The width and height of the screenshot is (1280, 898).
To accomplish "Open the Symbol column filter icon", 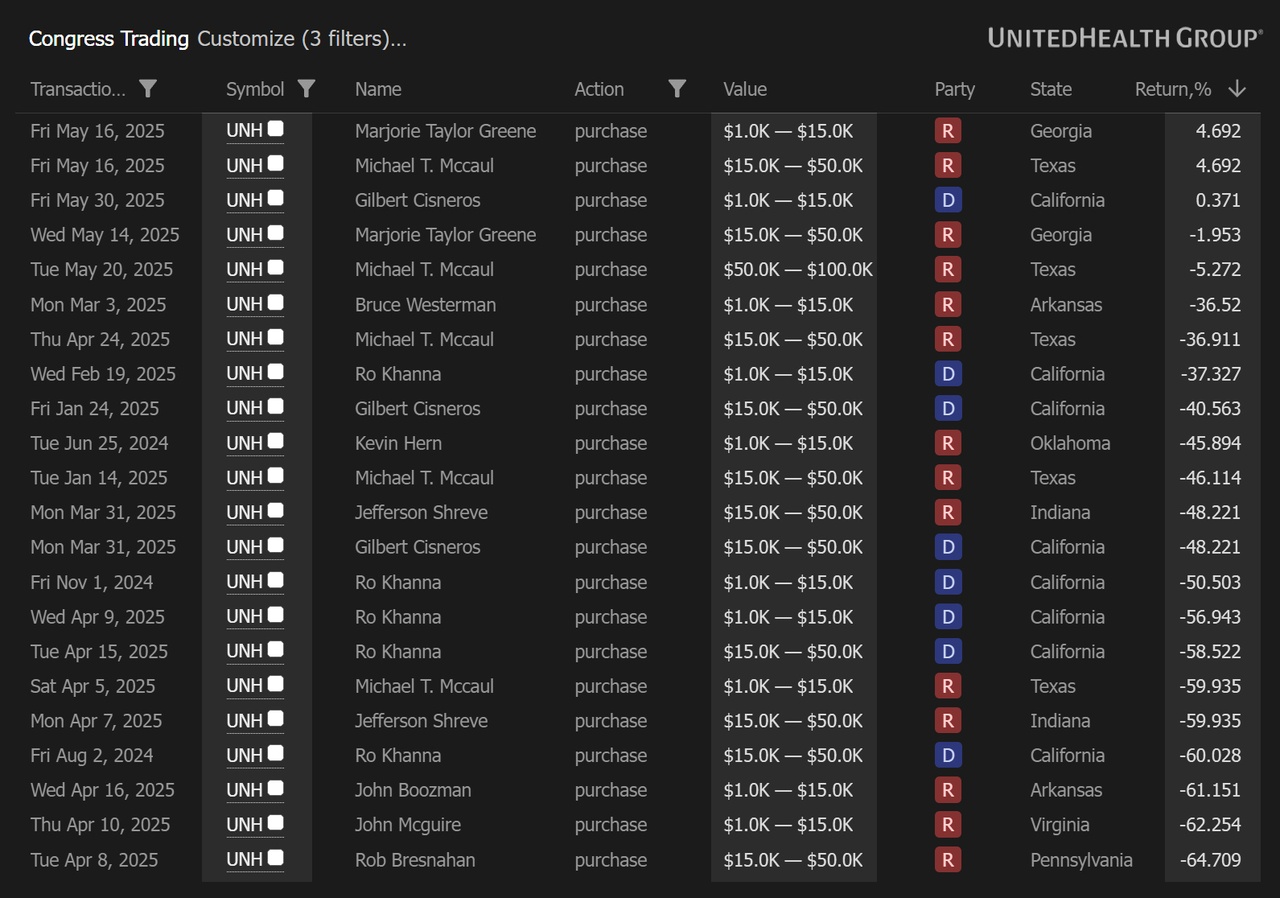I will click(307, 89).
